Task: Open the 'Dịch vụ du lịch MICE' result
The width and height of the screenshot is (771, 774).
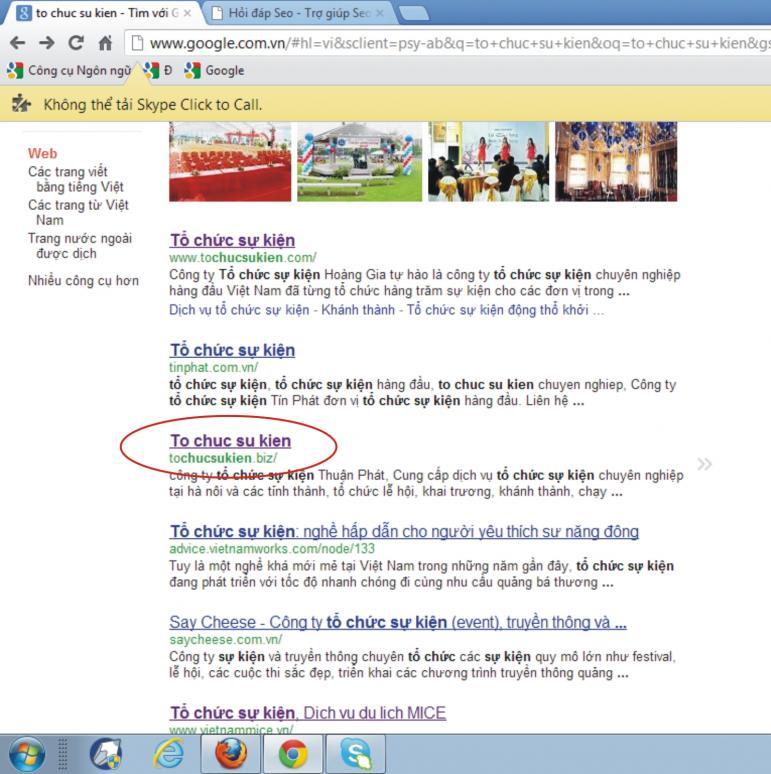Action: 308,713
